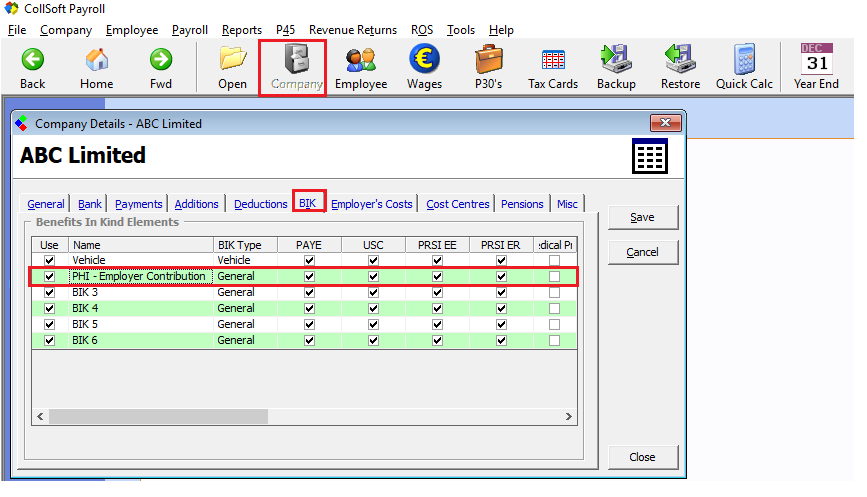The image size is (867, 497).
Task: Click the Cancel button
Action: click(x=642, y=252)
